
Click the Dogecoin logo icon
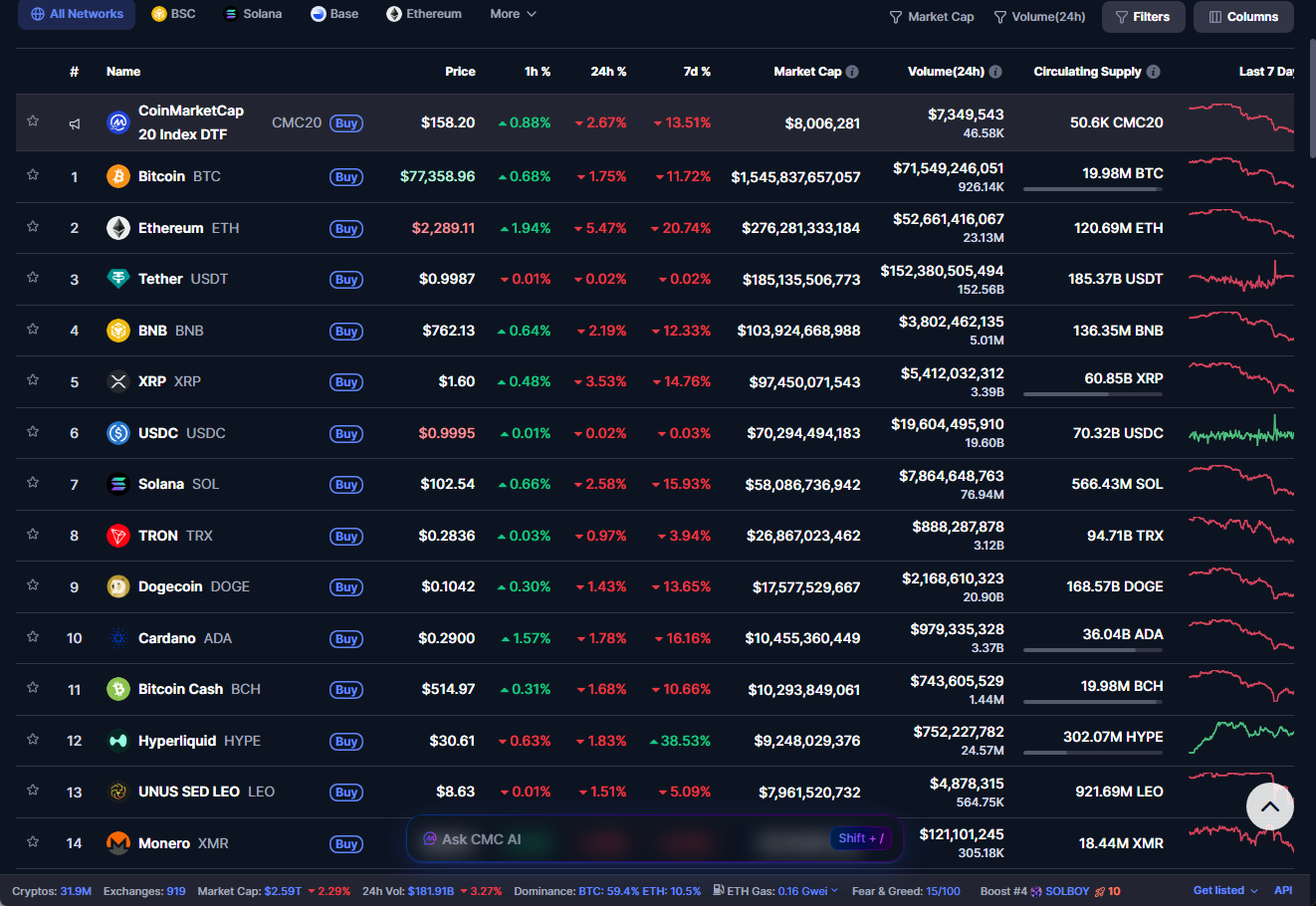pyautogui.click(x=118, y=586)
